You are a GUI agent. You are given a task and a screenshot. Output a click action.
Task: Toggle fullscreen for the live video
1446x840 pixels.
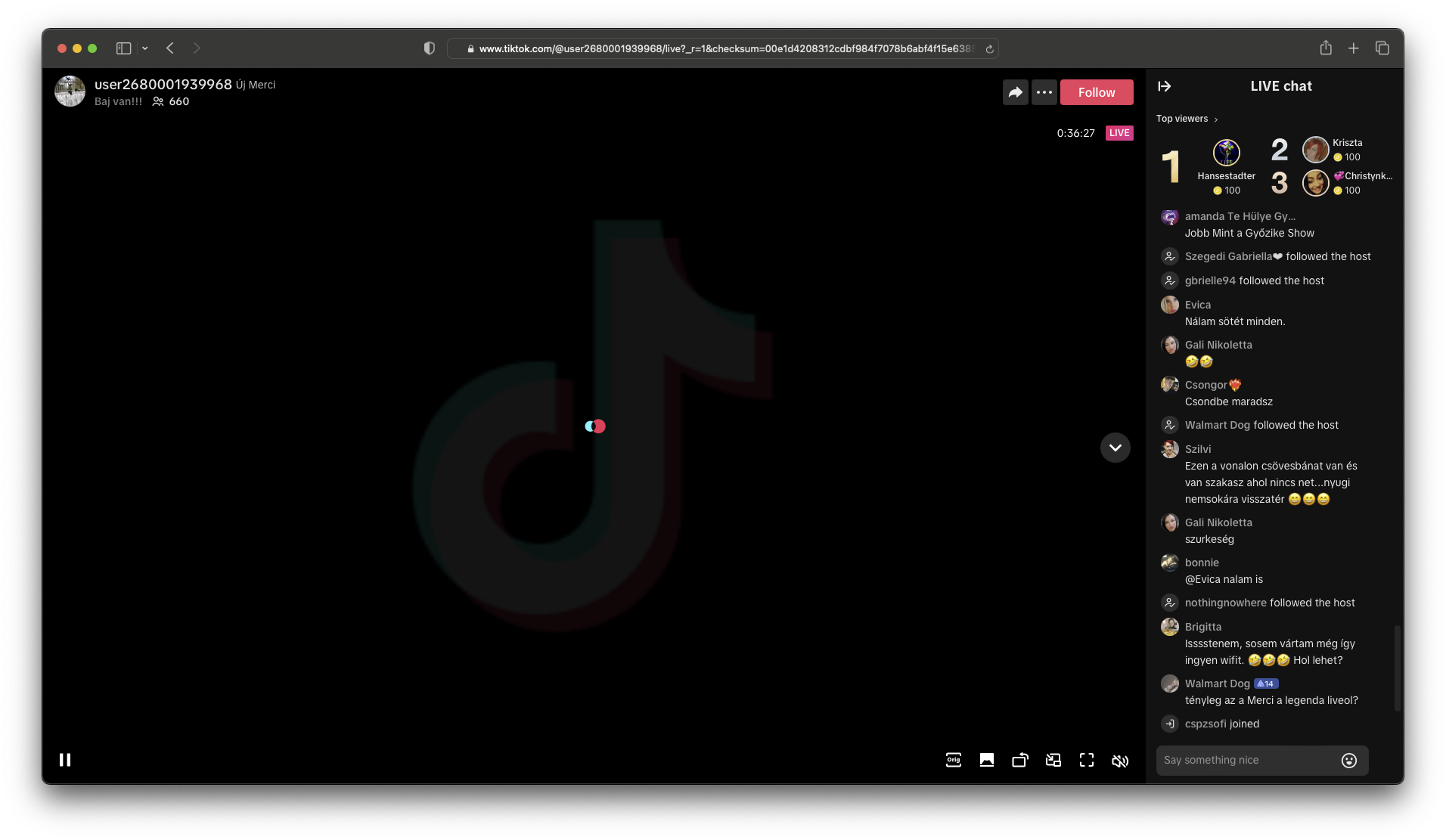[x=1087, y=760]
